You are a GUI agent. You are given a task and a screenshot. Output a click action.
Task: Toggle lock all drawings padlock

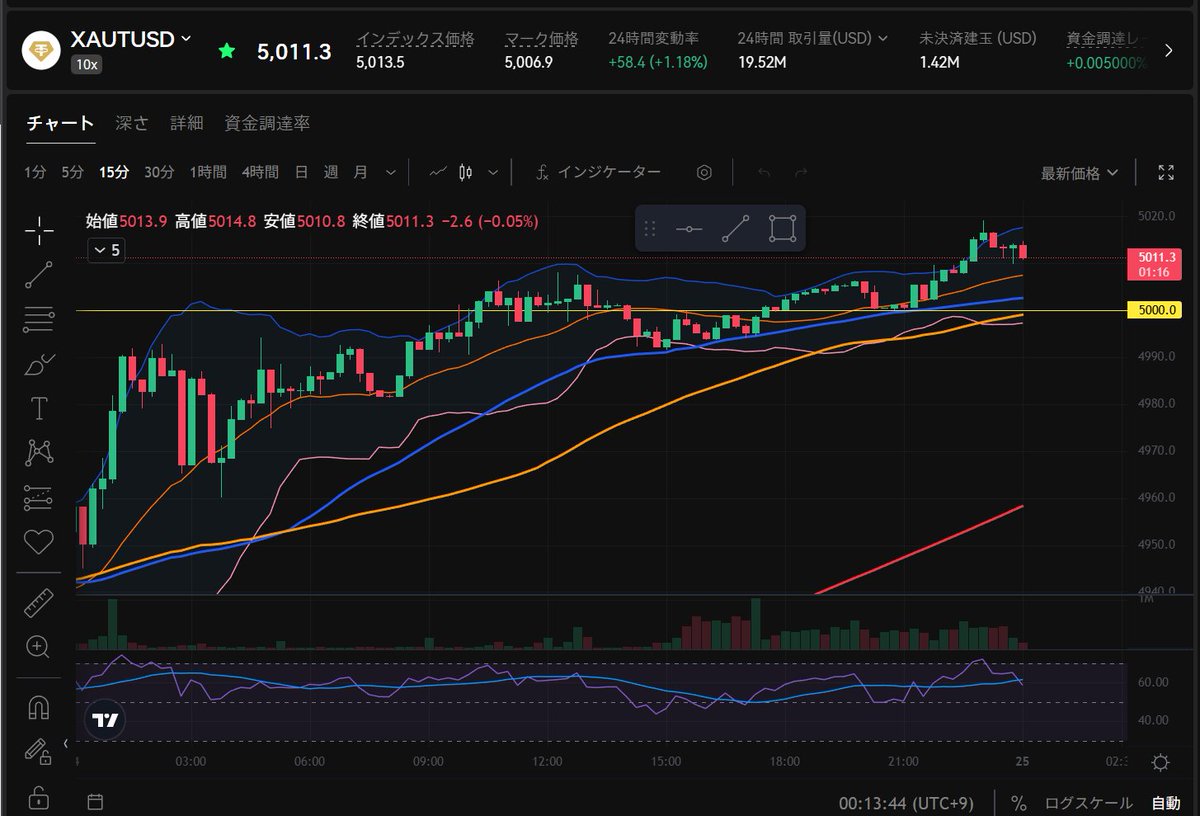coord(39,797)
